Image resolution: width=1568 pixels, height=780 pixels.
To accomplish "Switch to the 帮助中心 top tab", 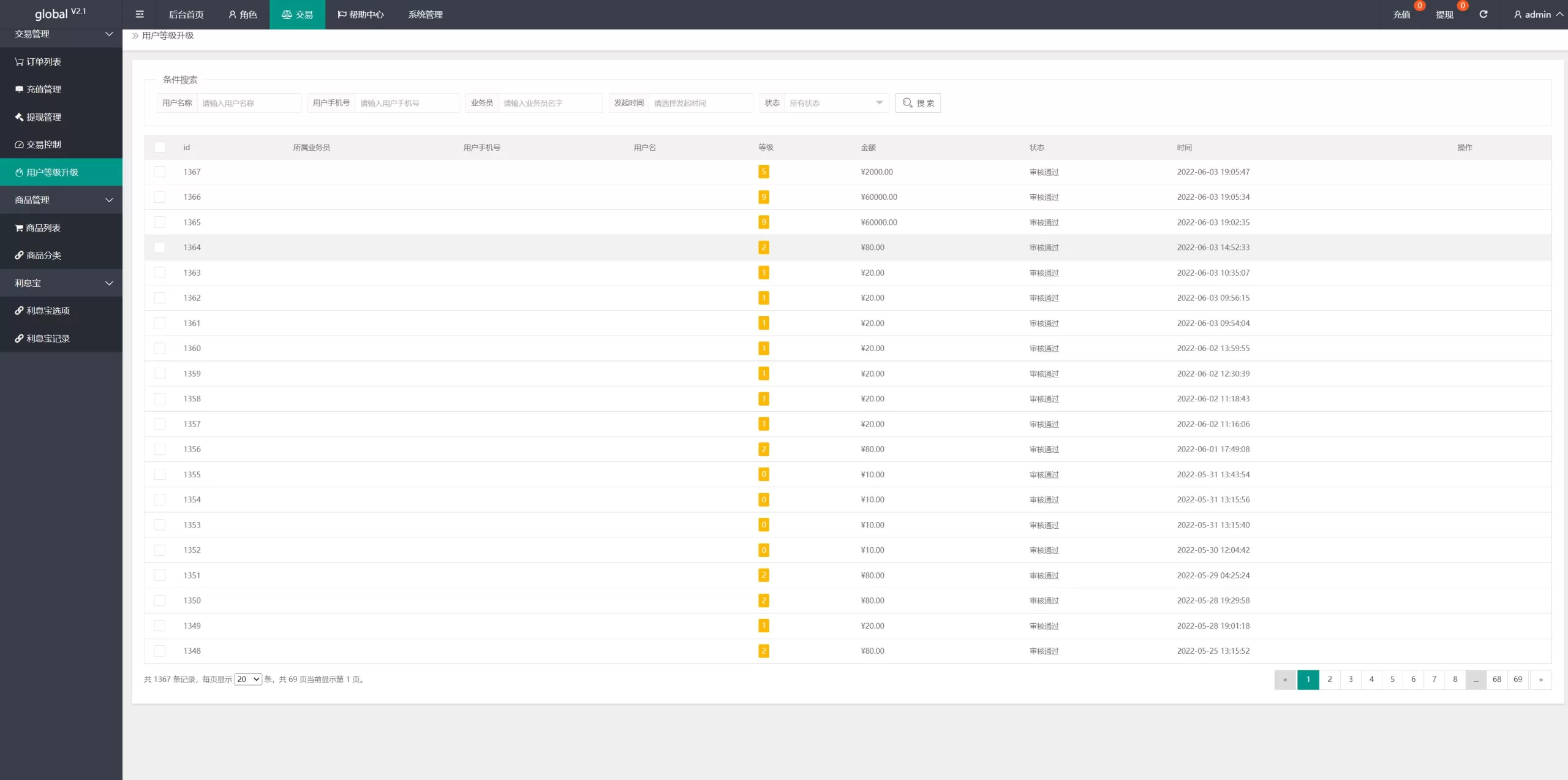I will (x=361, y=14).
